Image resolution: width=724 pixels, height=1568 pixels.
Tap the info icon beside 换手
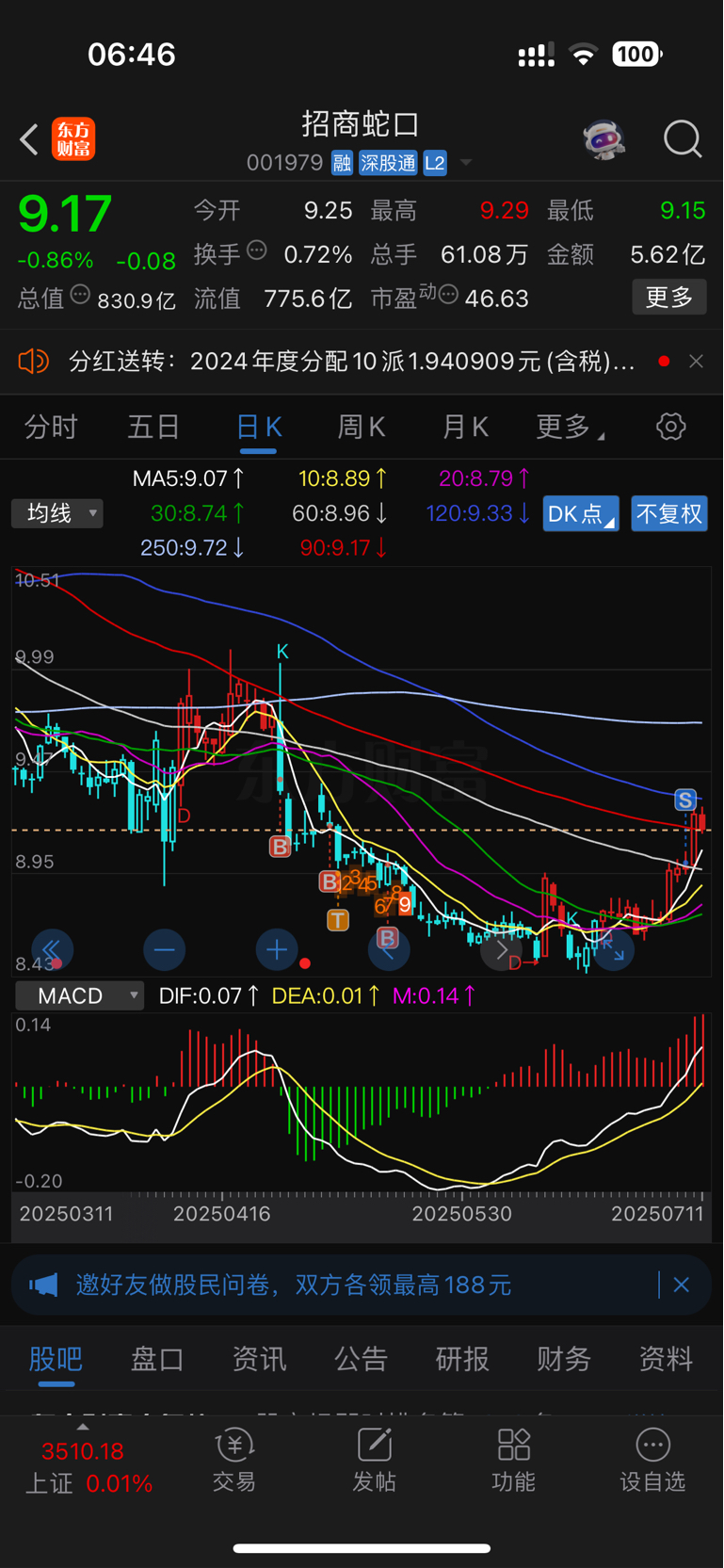257,251
